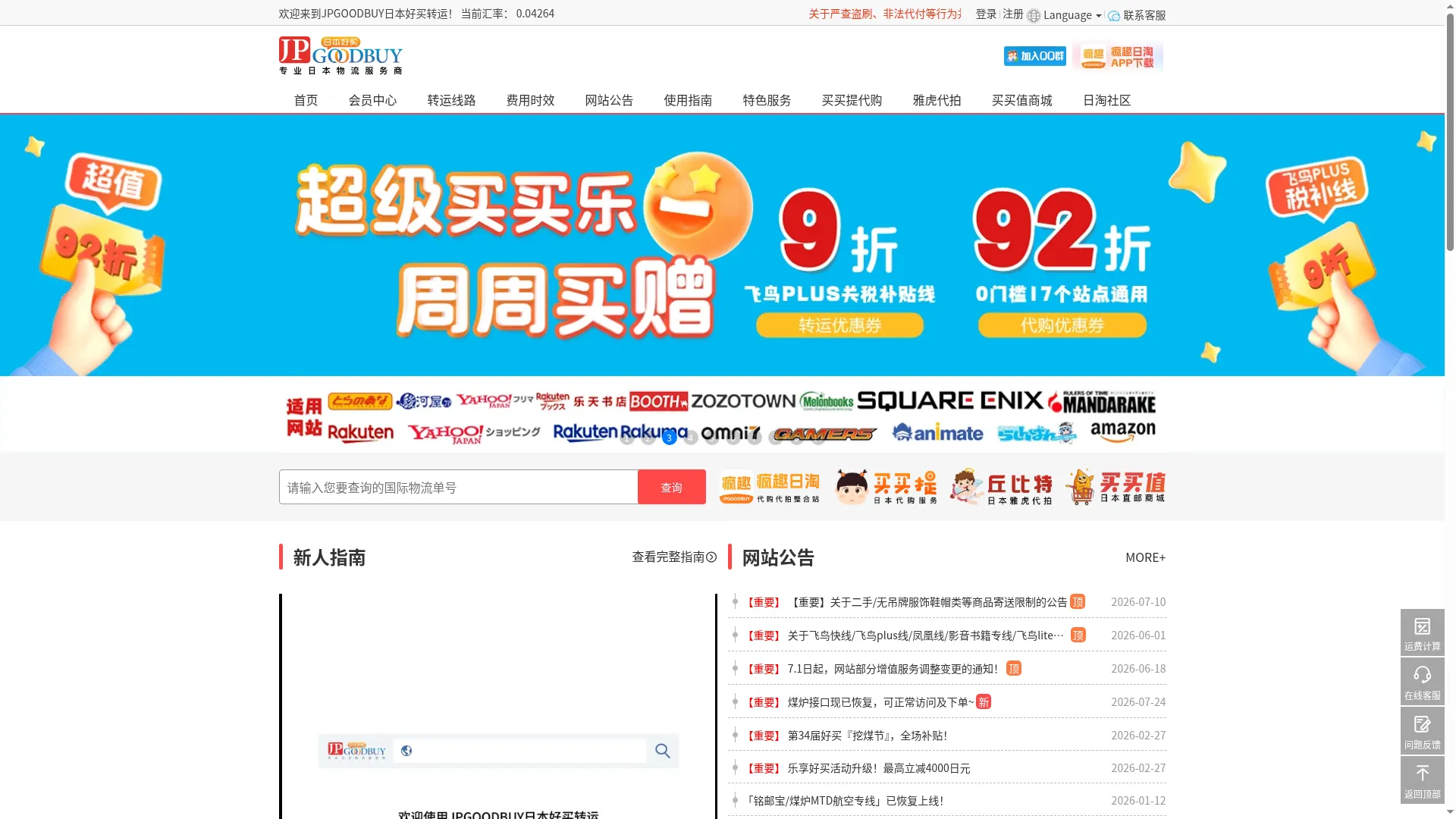Open the notice 第34届好买『挖煤节』
Image resolution: width=1456 pixels, height=819 pixels.
867,736
